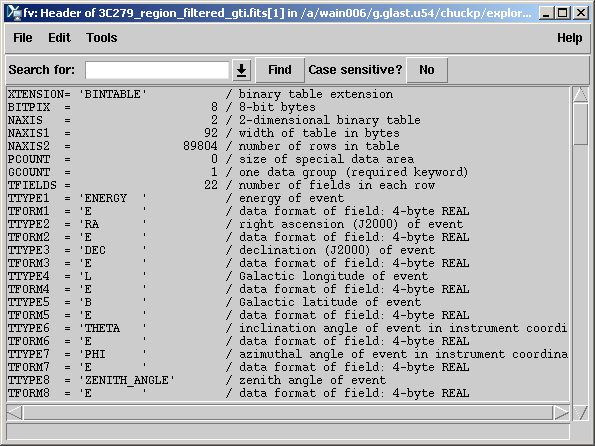The image size is (595, 446).
Task: Click the vertical scrollbar thumb
Action: (x=581, y=124)
